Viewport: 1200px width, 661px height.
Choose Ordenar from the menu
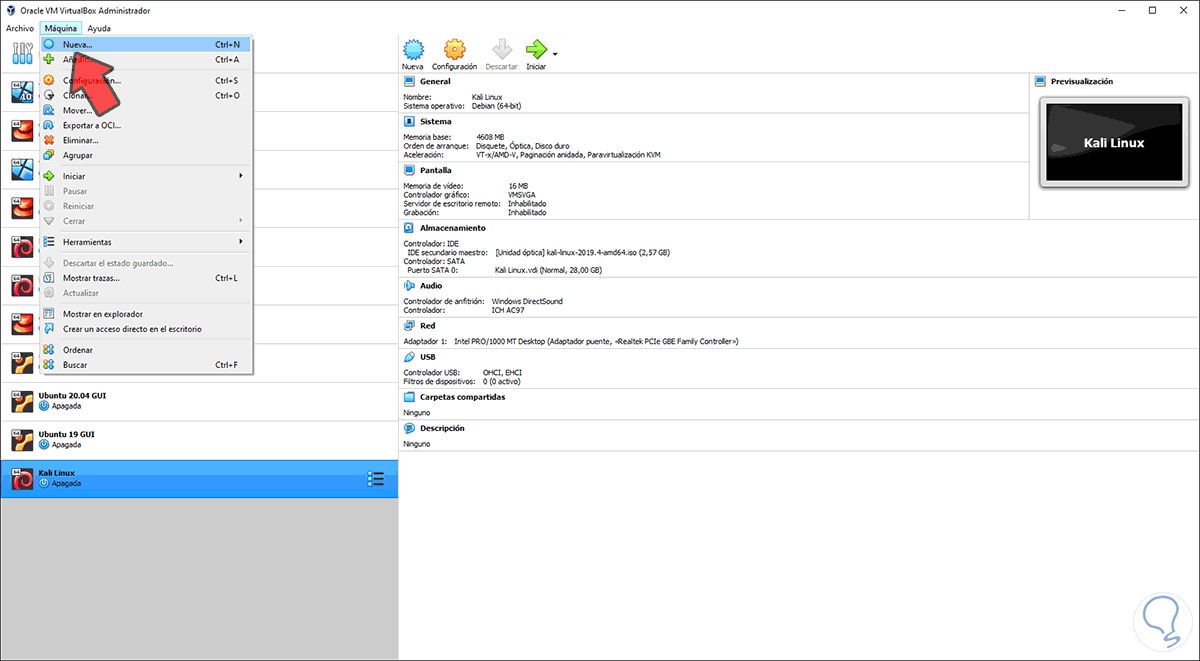[x=146, y=350]
